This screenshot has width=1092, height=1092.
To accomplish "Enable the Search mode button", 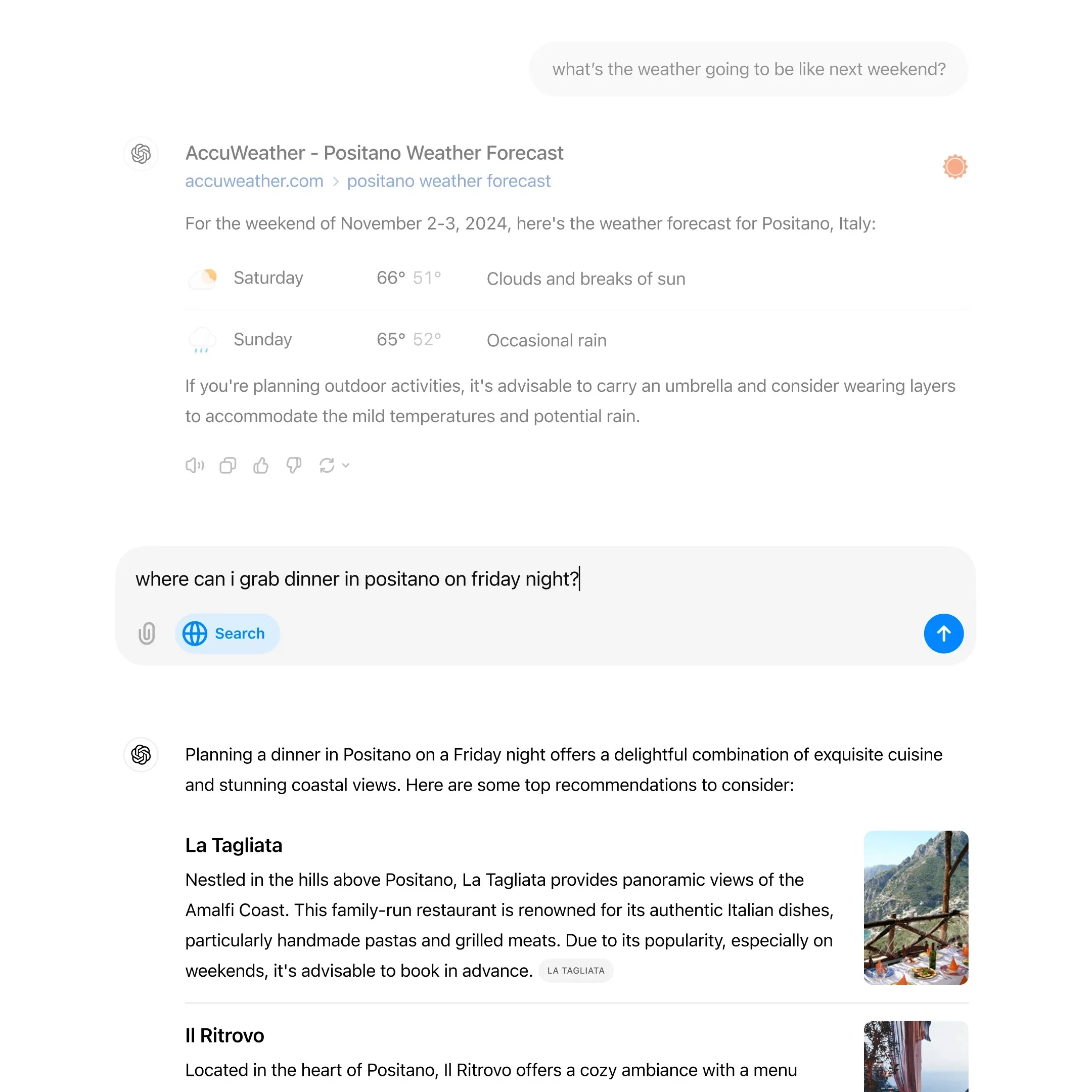I will 223,633.
